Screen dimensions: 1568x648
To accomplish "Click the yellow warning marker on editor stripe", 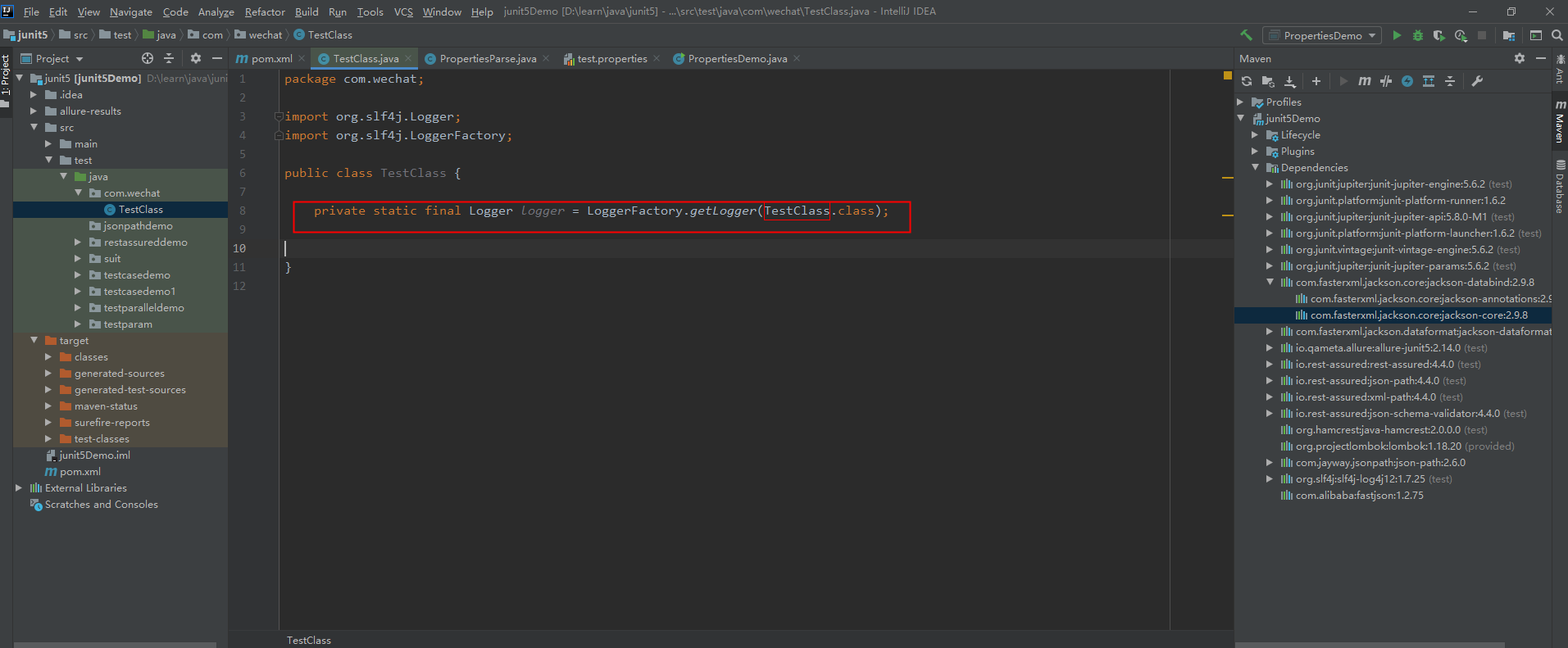I will (1227, 75).
